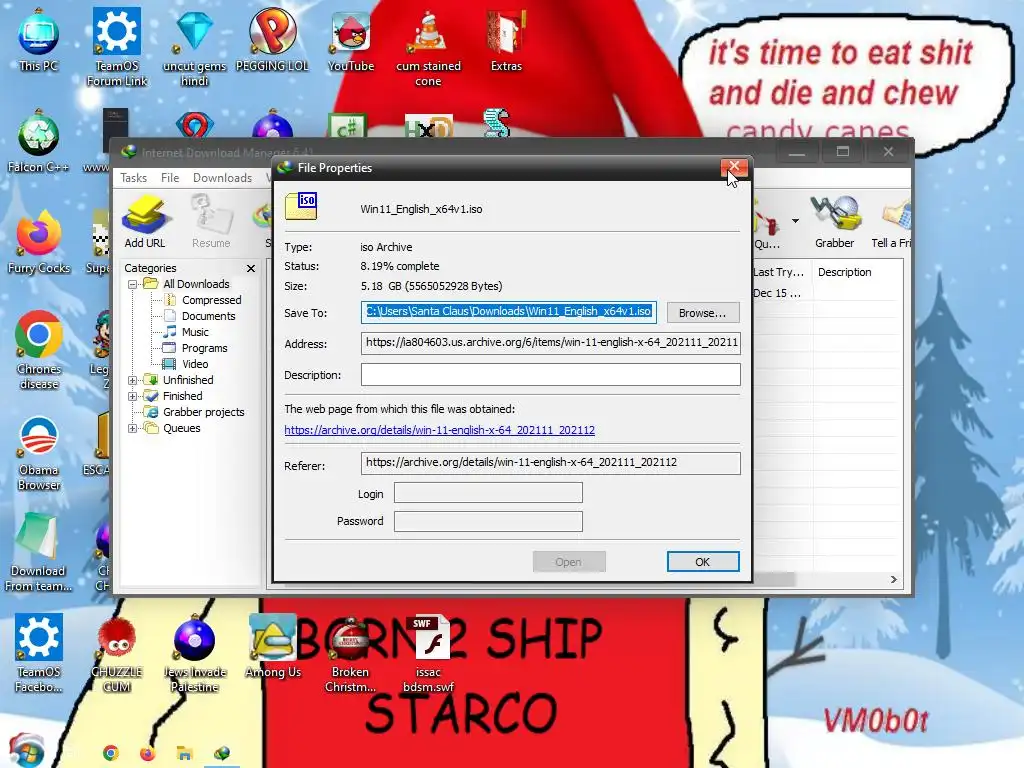Click the 'Dec 15 ...' Last Try cell
The width and height of the screenshot is (1024, 768).
777,293
